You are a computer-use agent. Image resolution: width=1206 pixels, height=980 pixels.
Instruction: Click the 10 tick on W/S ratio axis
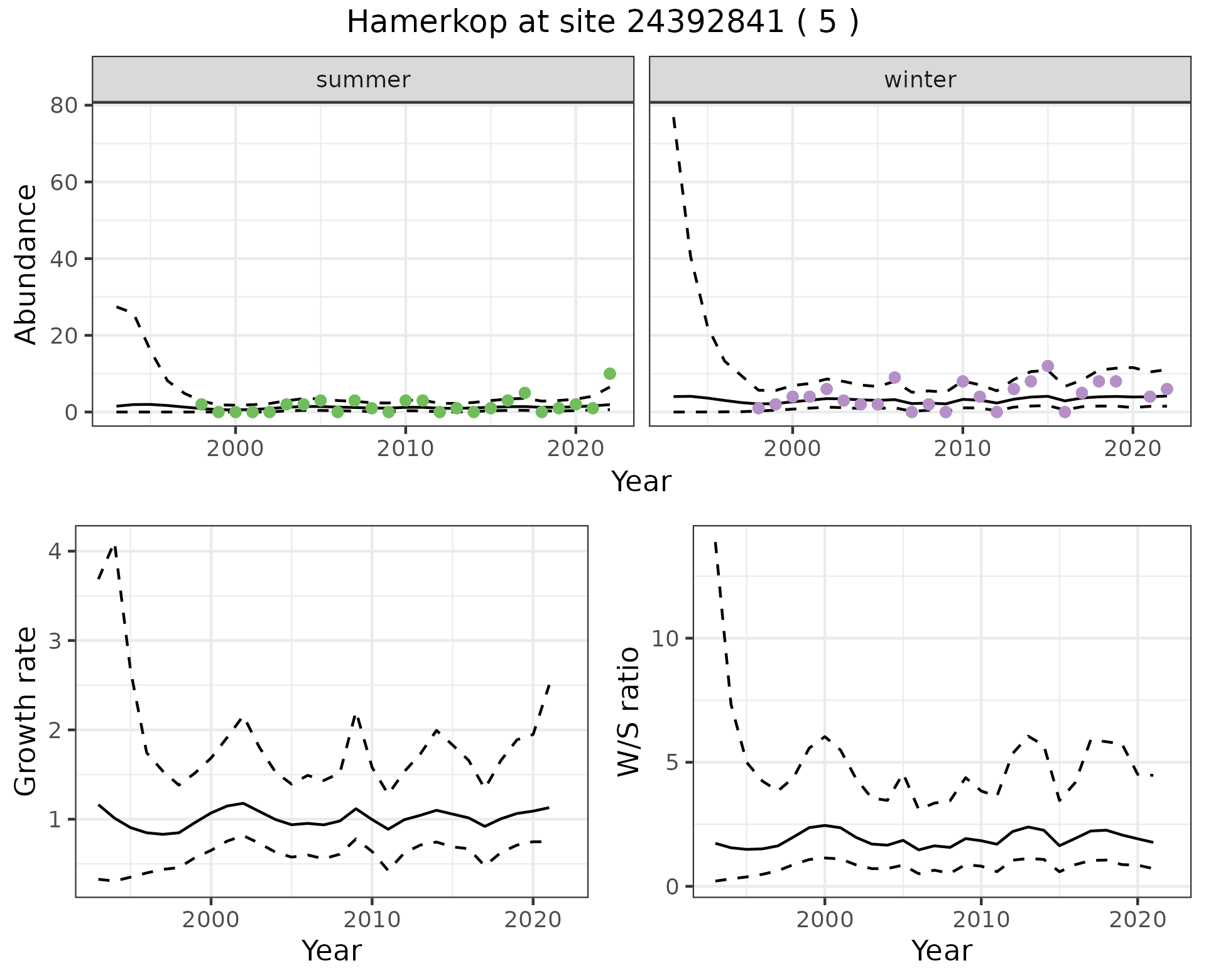tap(665, 638)
